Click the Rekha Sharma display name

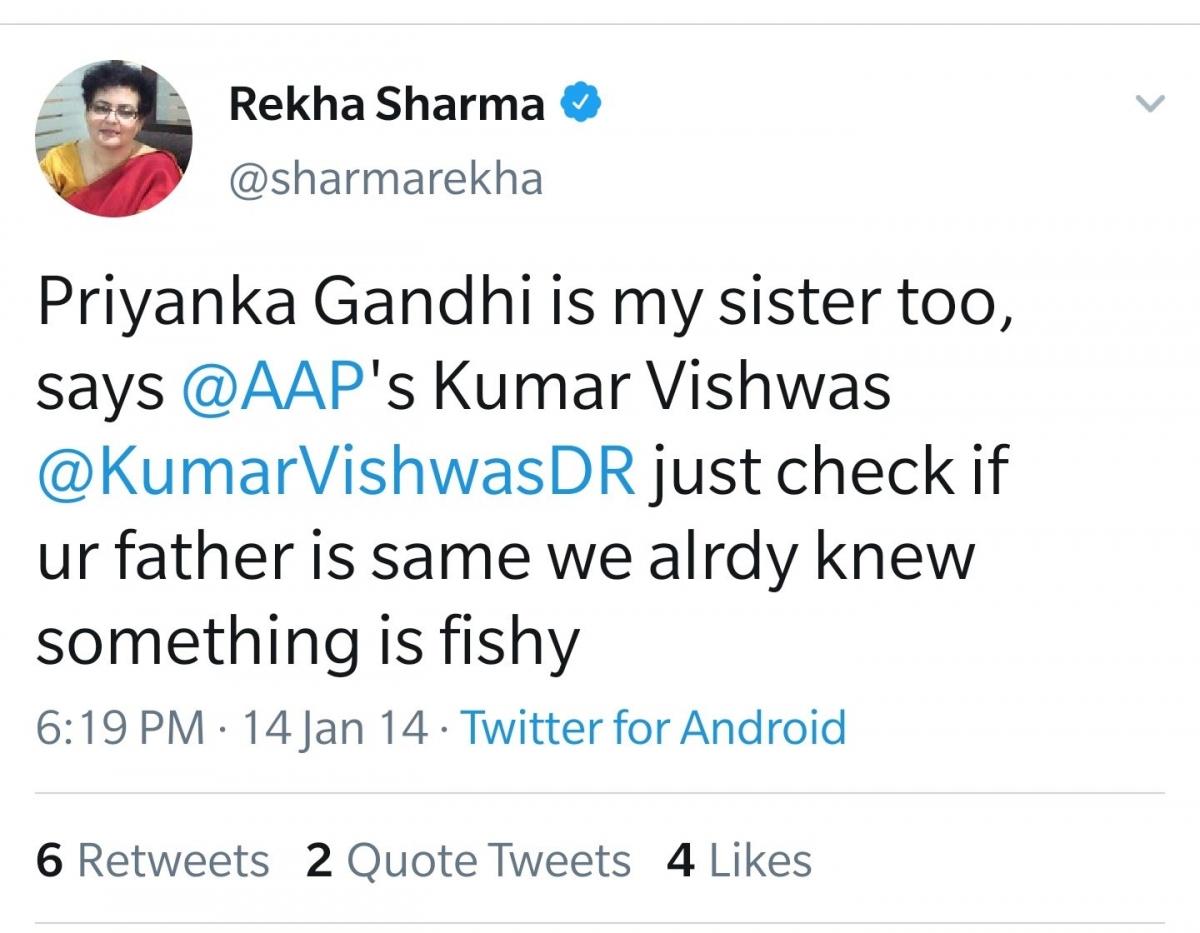tap(387, 104)
